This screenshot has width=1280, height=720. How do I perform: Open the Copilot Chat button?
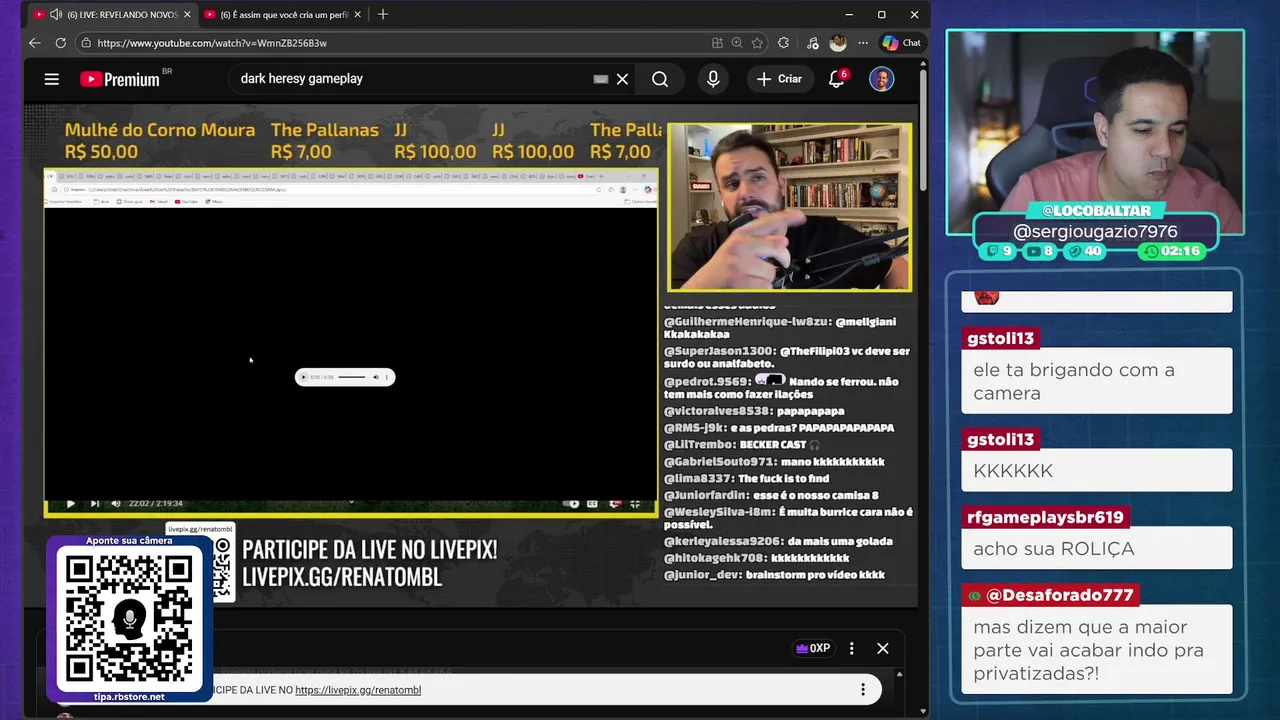pos(901,43)
